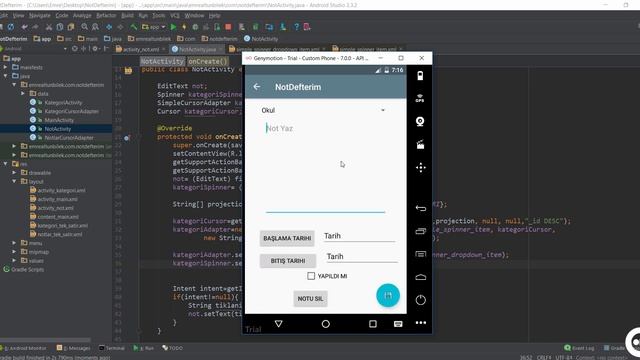
Task: Tap the BAŞLAMA TARİHİ button
Action: coord(287,238)
